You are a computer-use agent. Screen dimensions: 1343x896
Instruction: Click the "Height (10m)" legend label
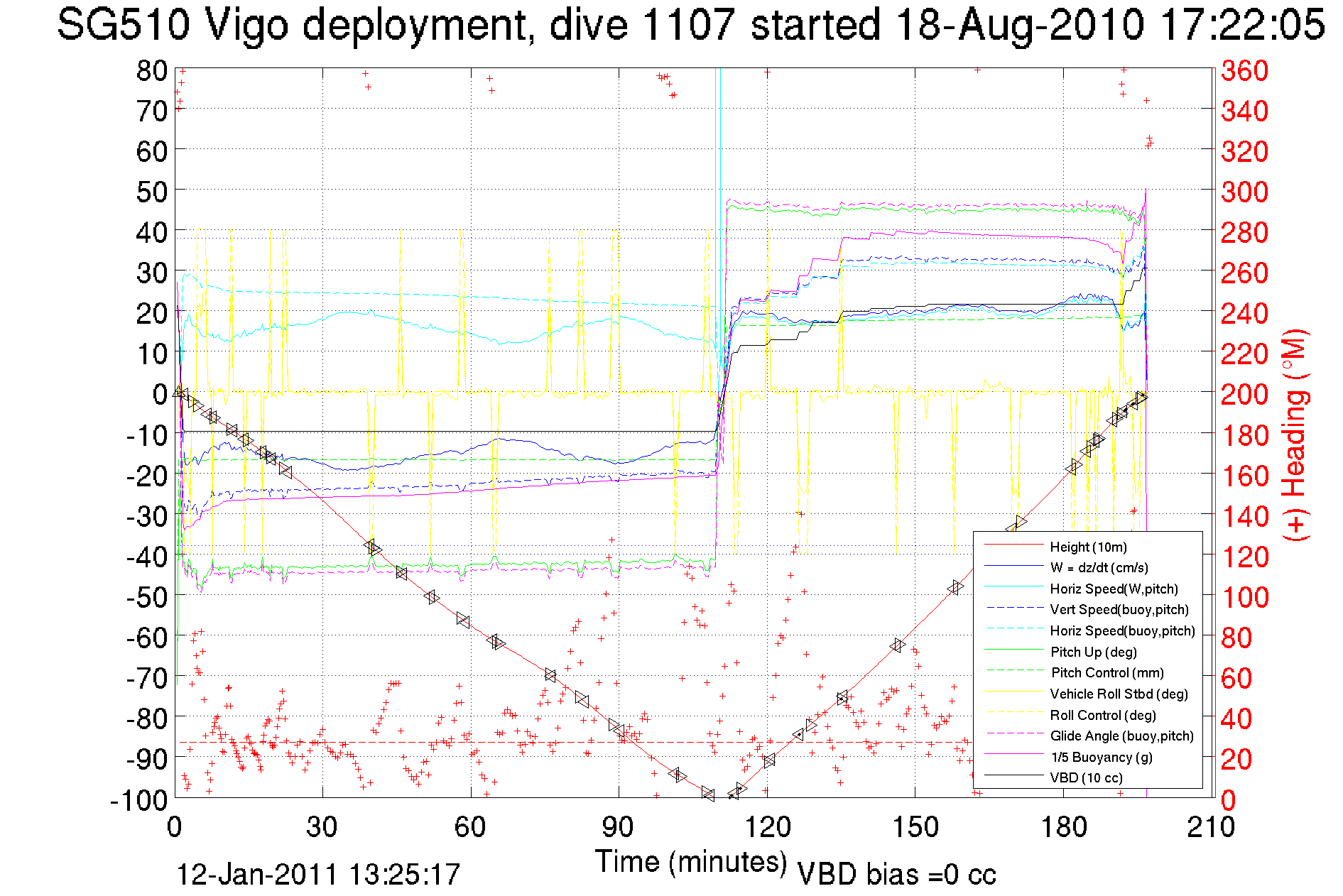[1087, 547]
